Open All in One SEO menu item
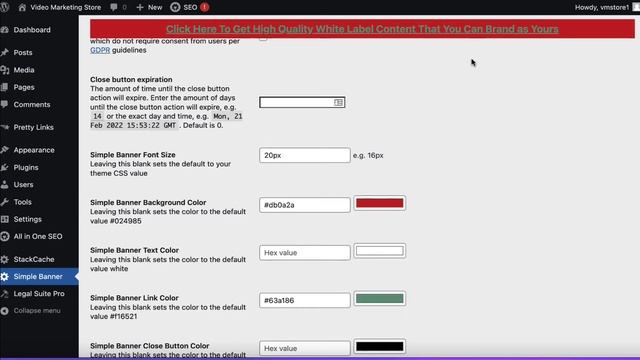Screen dimensions: 640x360 point(39,236)
